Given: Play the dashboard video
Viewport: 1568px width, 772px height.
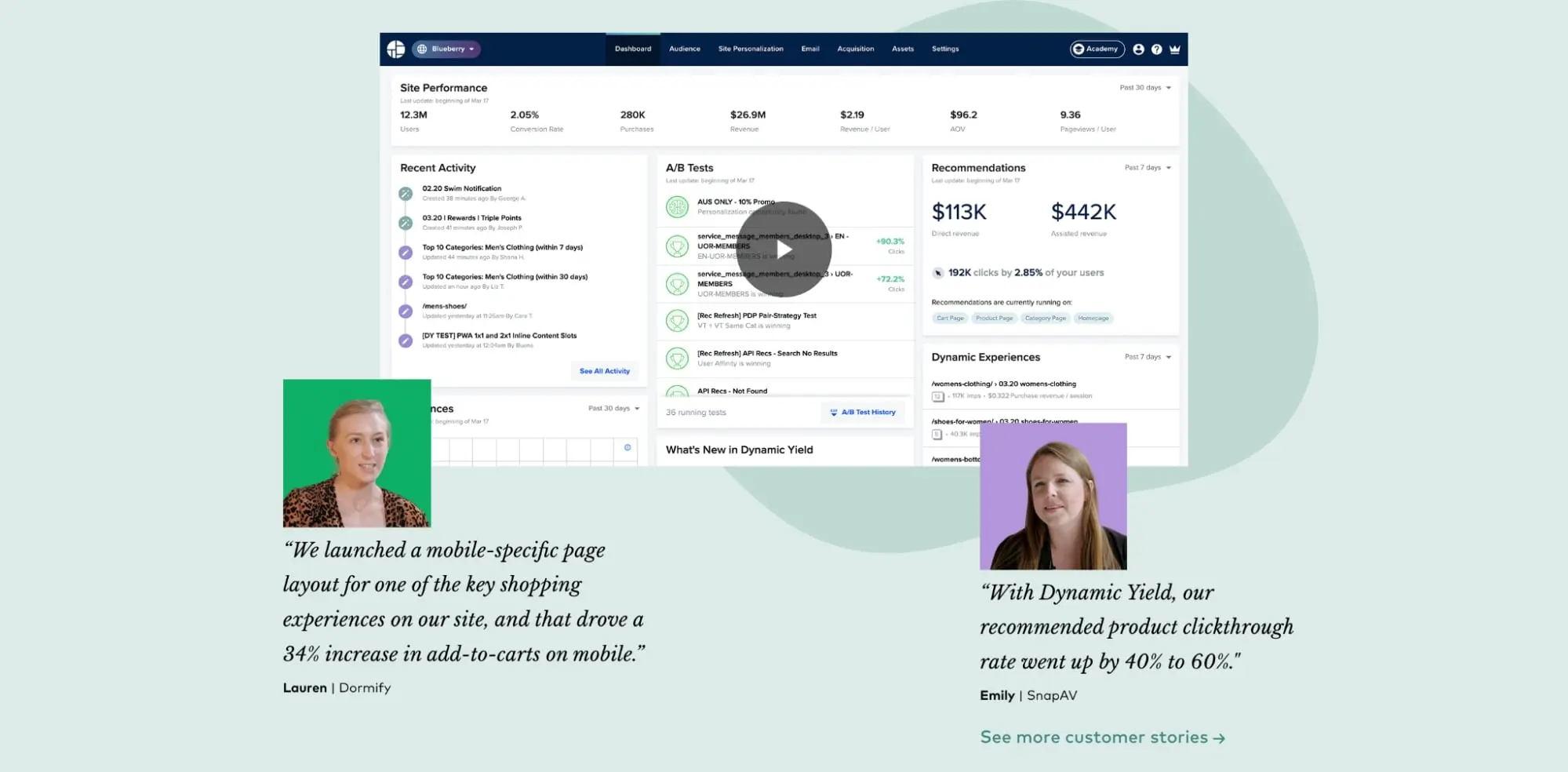Looking at the screenshot, I should coord(784,249).
